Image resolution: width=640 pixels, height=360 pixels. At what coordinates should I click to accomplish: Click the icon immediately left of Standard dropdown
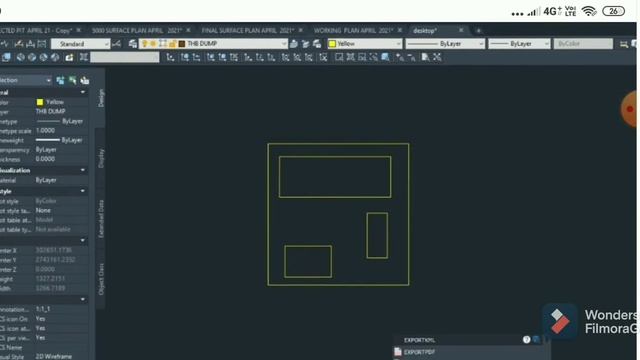[x=42, y=44]
